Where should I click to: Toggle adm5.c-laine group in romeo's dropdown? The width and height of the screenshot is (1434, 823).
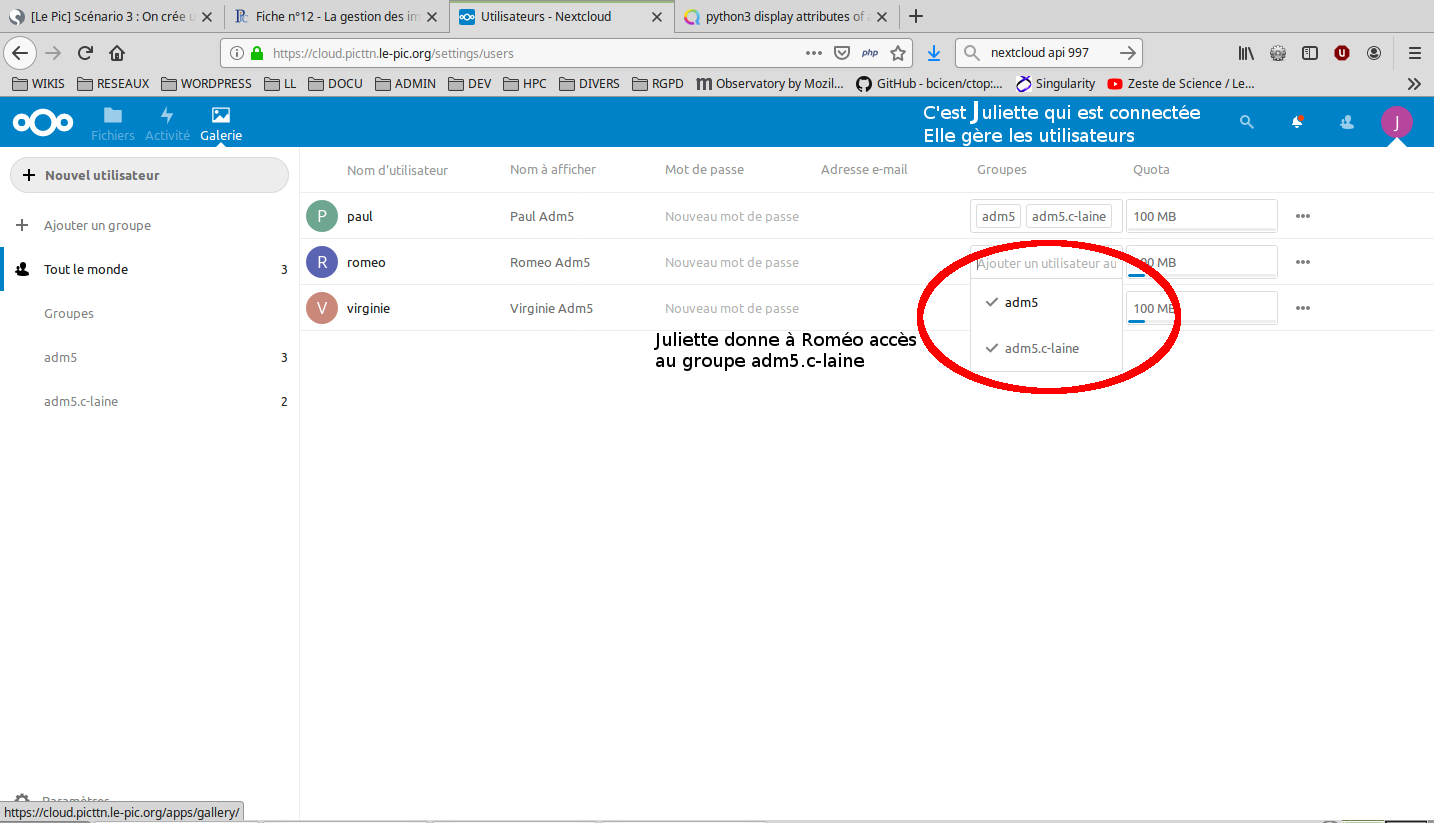pos(1046,348)
